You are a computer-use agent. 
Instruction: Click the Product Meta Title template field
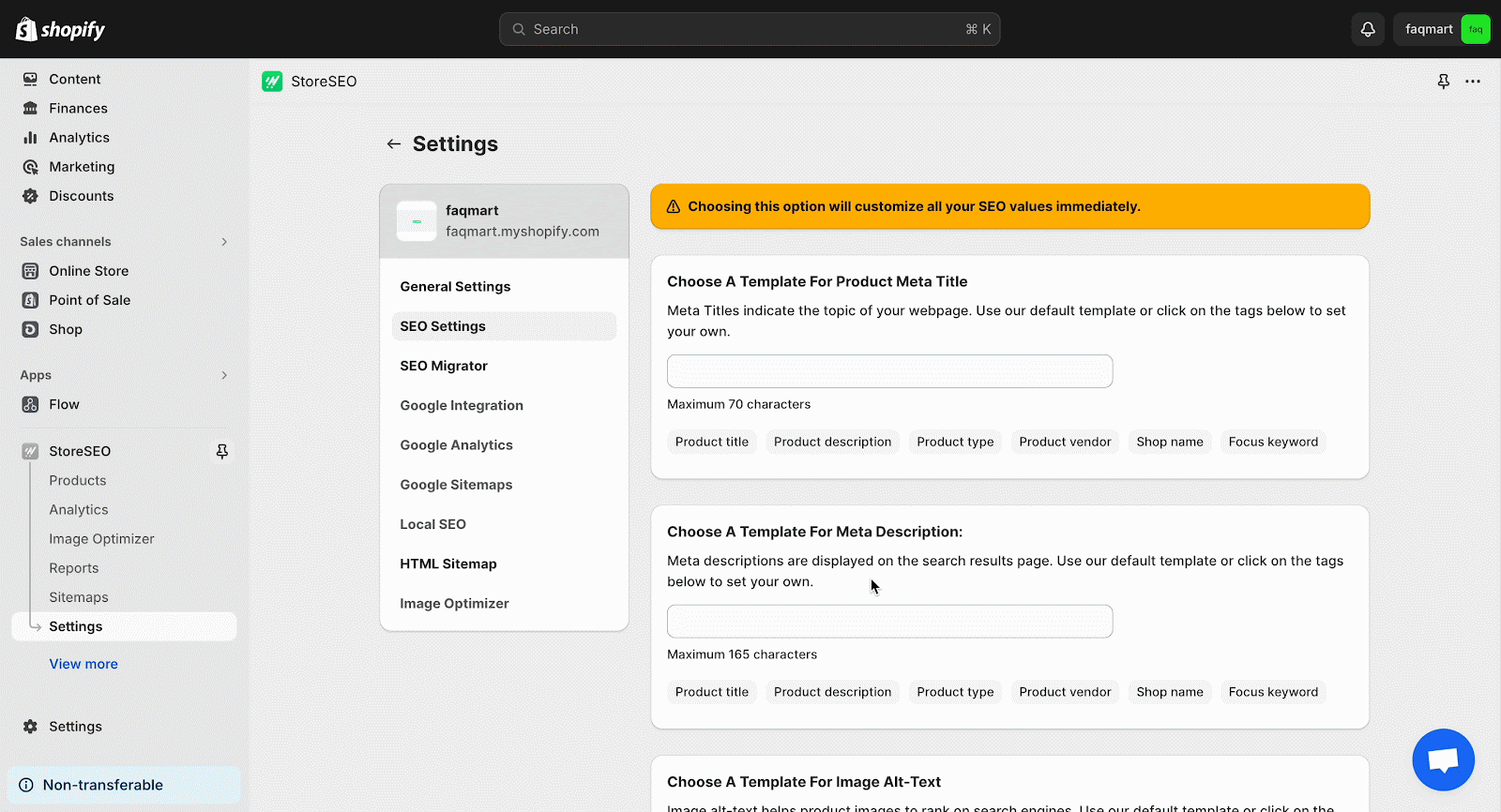pos(889,371)
